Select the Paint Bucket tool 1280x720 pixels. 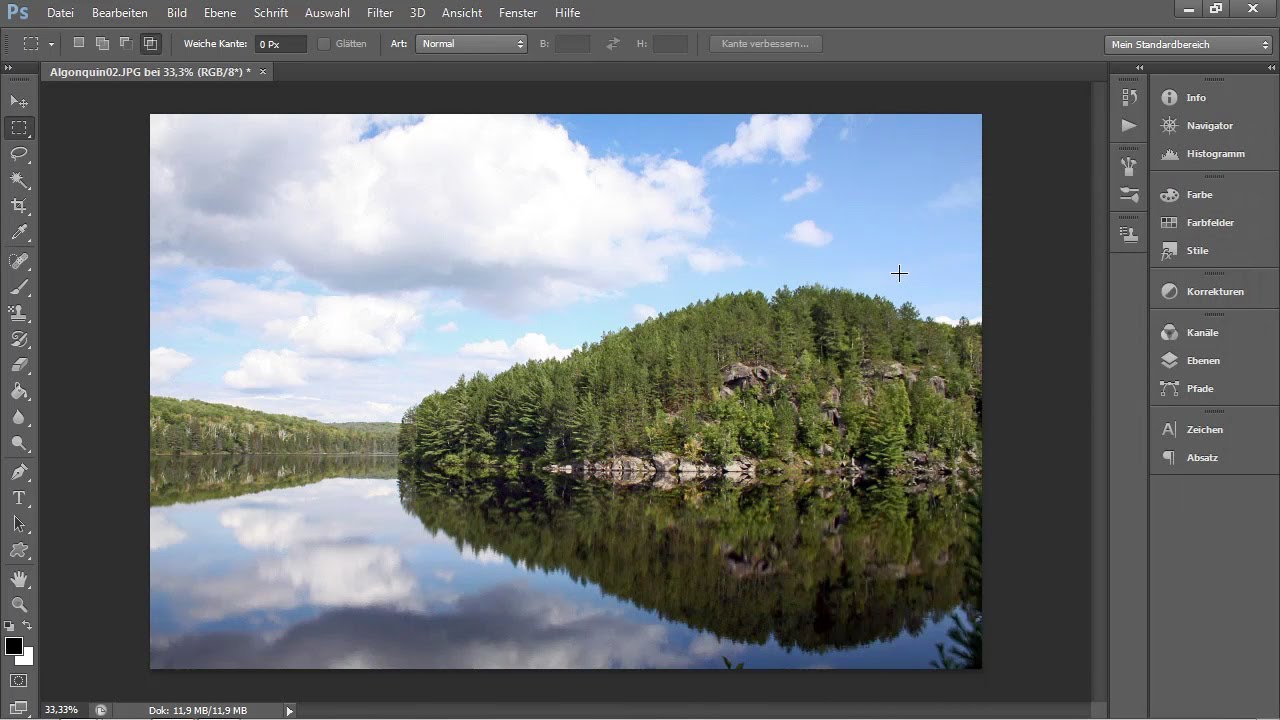[x=19, y=391]
